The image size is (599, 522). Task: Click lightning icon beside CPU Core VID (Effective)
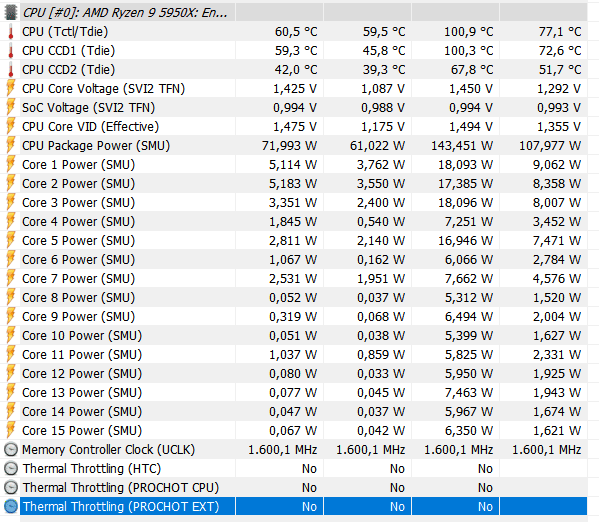point(11,126)
